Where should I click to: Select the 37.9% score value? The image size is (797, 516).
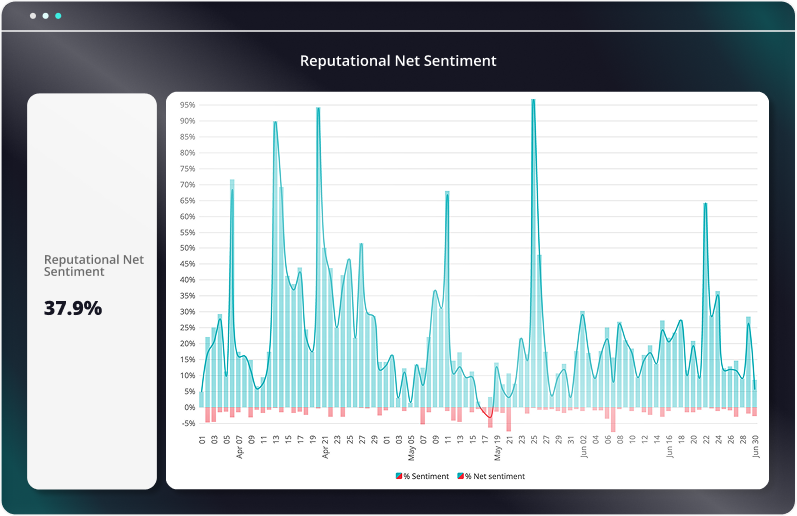[x=73, y=308]
